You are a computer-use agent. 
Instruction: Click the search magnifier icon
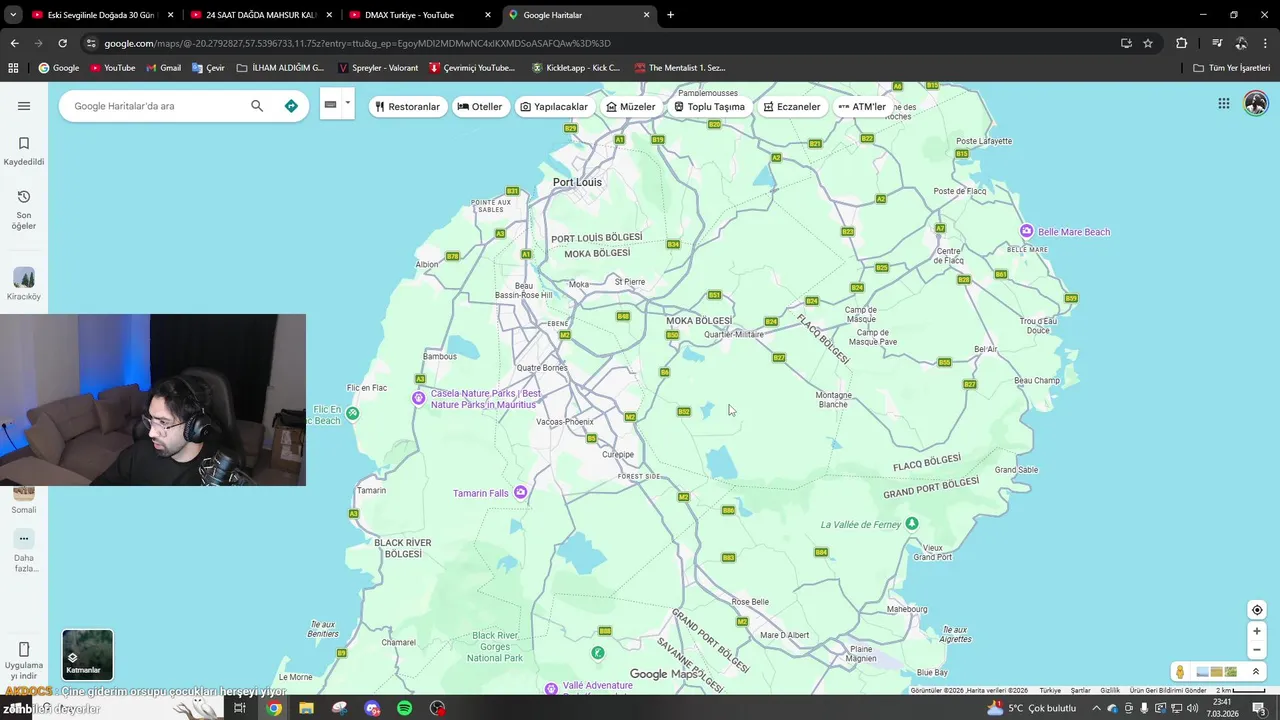[257, 106]
